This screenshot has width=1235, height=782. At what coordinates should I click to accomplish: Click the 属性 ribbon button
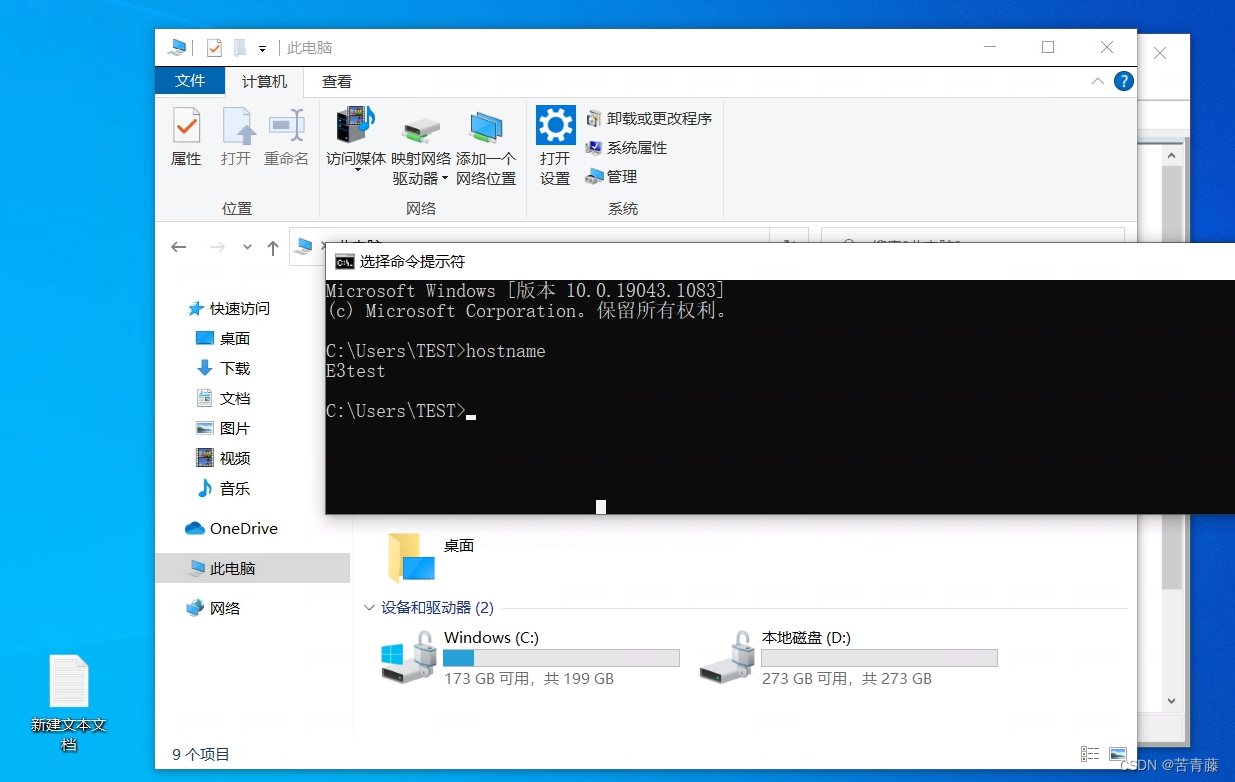[x=186, y=137]
